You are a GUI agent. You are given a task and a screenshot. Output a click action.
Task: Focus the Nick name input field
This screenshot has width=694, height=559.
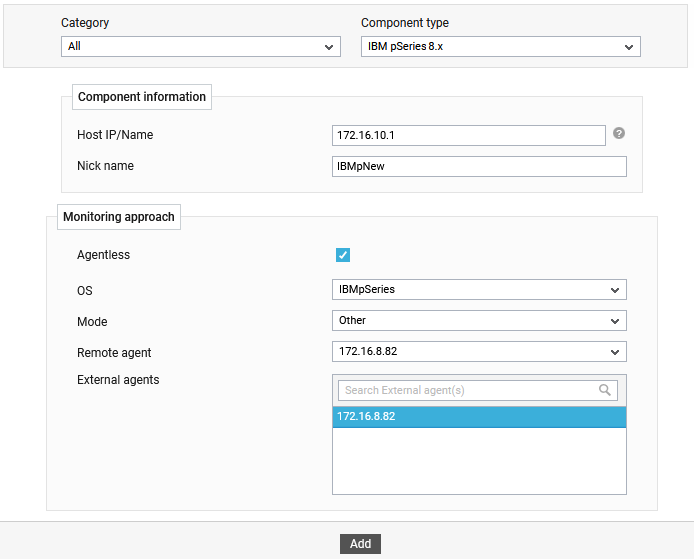point(479,166)
